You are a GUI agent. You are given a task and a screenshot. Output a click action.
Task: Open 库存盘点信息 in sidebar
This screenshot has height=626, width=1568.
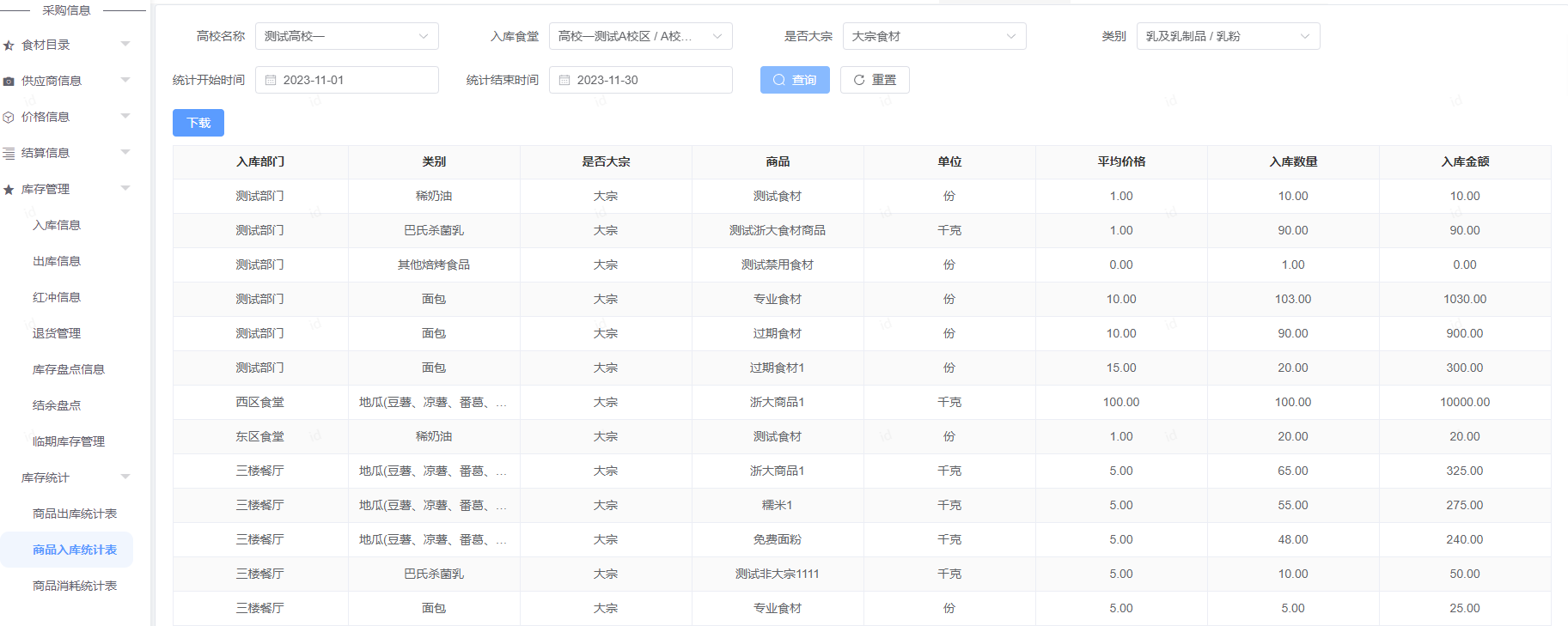point(69,369)
